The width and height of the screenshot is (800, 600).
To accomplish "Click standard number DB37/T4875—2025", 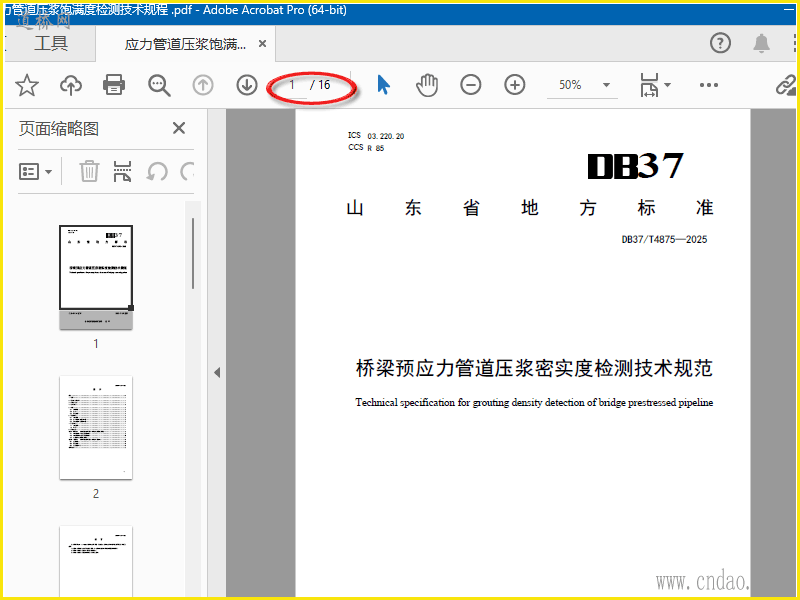I will click(664, 239).
